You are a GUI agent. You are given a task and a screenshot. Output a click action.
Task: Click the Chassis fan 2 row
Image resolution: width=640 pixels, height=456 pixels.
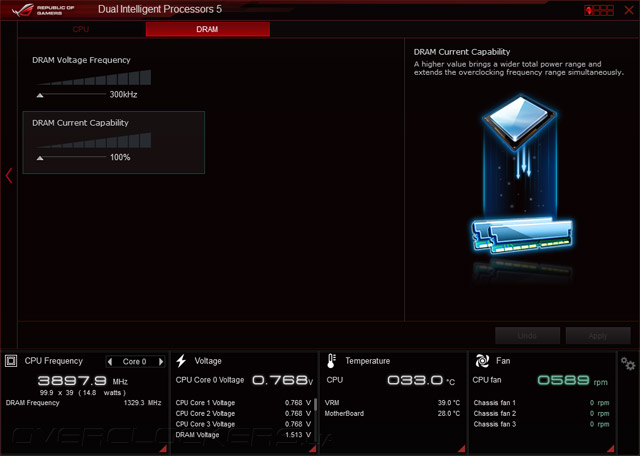pyautogui.click(x=541, y=414)
